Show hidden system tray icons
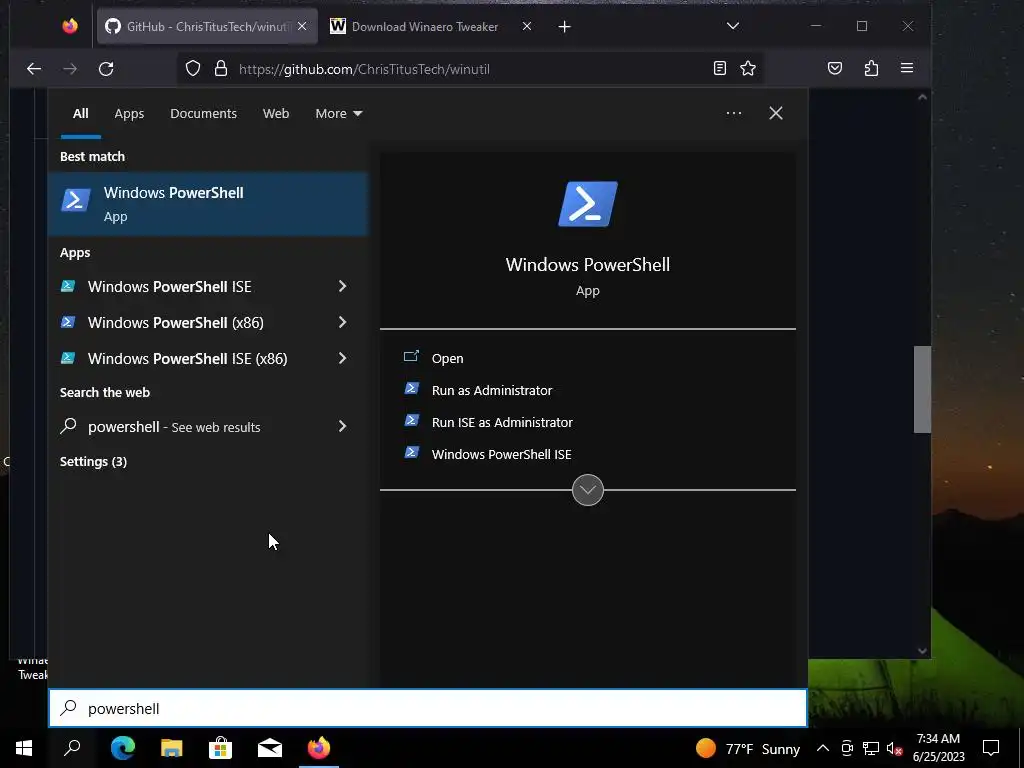 pos(823,749)
